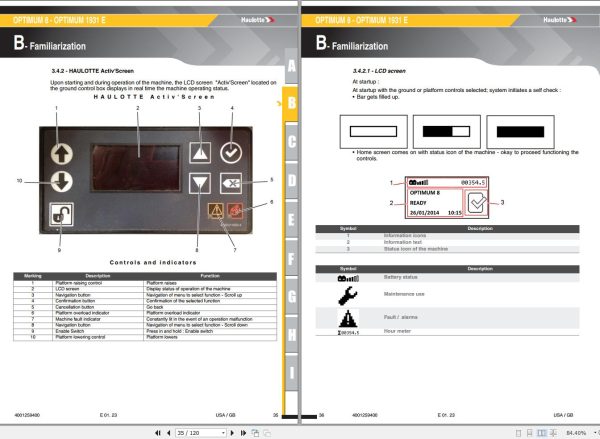
Task: Open the page number dropdown
Action: (x=223, y=433)
